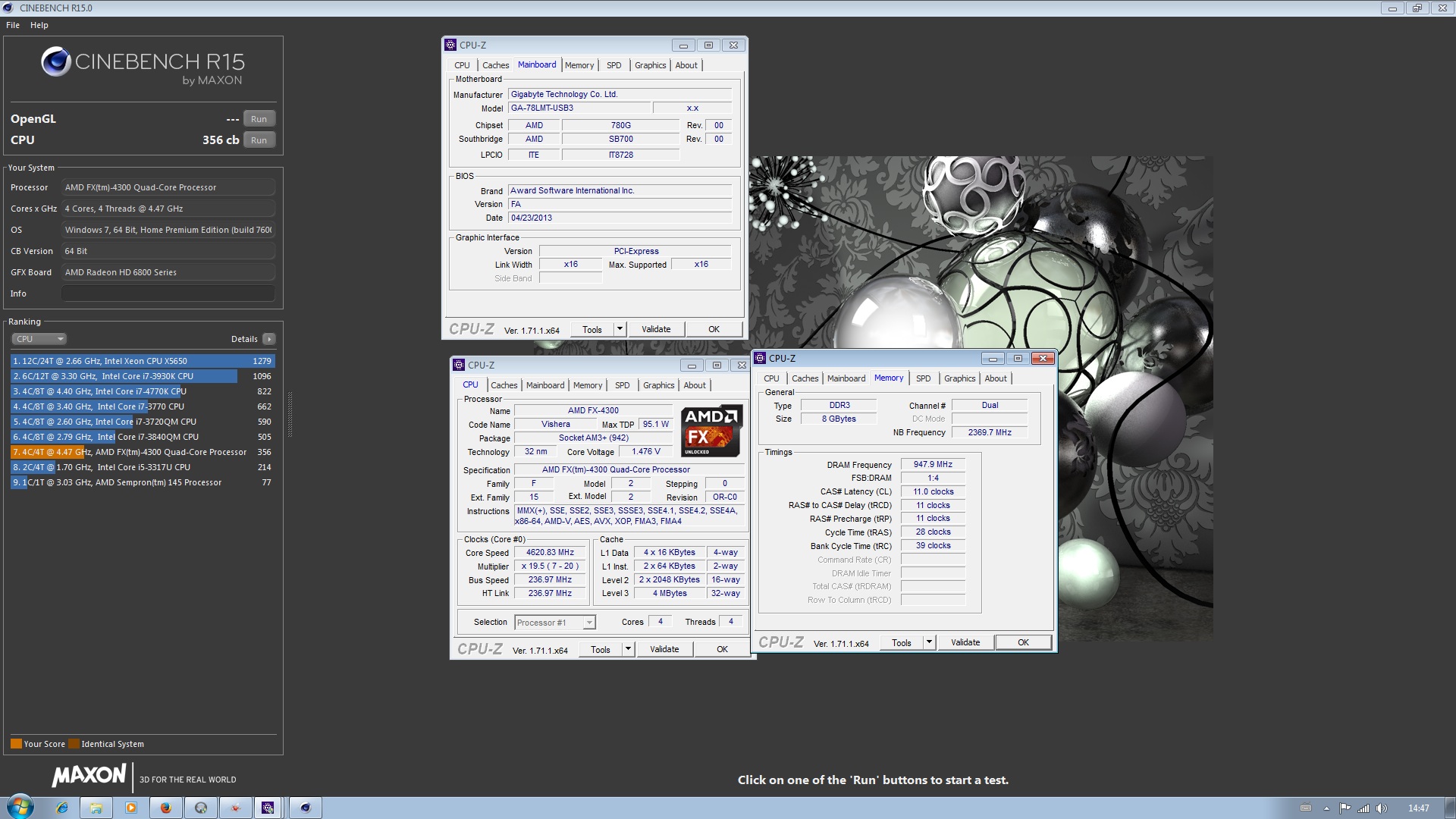This screenshot has width=1456, height=819.
Task: Show hidden tray icons arrow
Action: 1326,808
